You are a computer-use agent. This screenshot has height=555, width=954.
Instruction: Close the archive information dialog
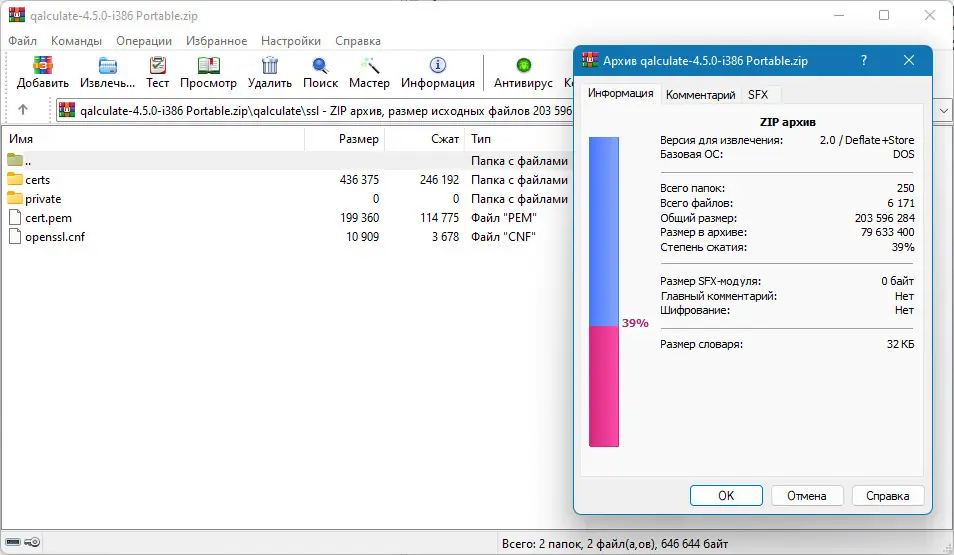908,60
